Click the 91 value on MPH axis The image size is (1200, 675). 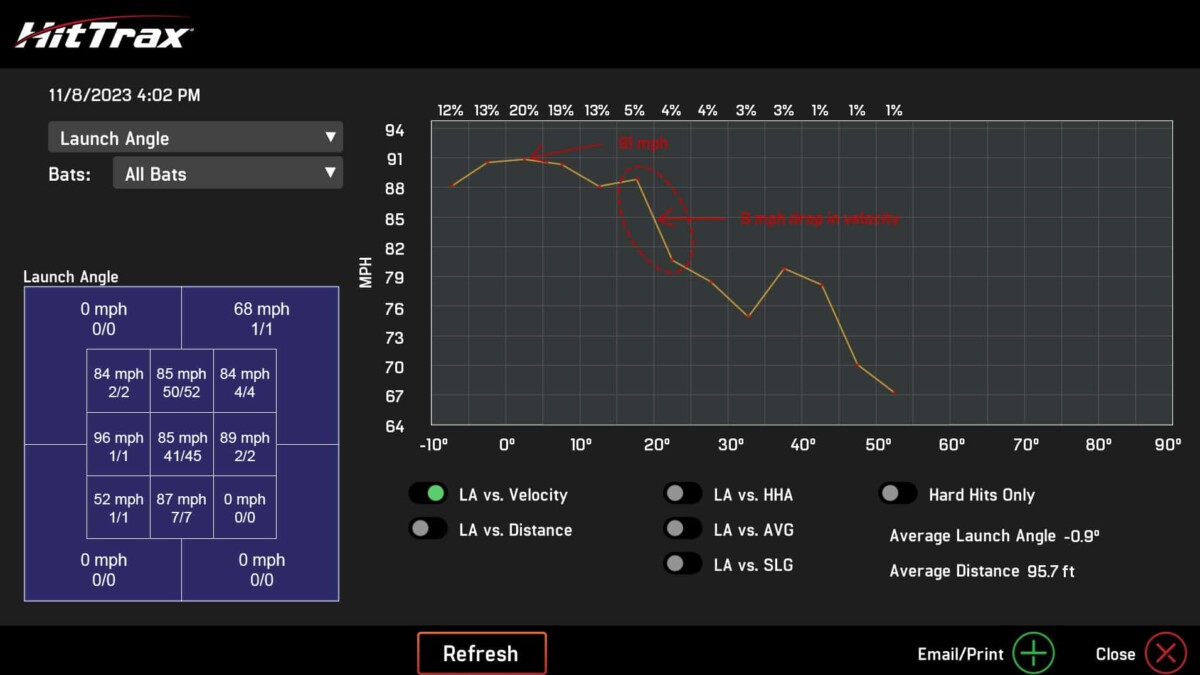395,159
